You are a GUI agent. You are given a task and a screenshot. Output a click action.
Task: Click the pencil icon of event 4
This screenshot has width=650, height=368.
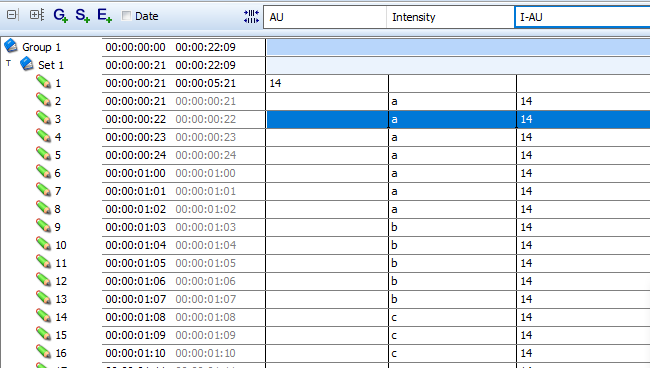coord(44,136)
